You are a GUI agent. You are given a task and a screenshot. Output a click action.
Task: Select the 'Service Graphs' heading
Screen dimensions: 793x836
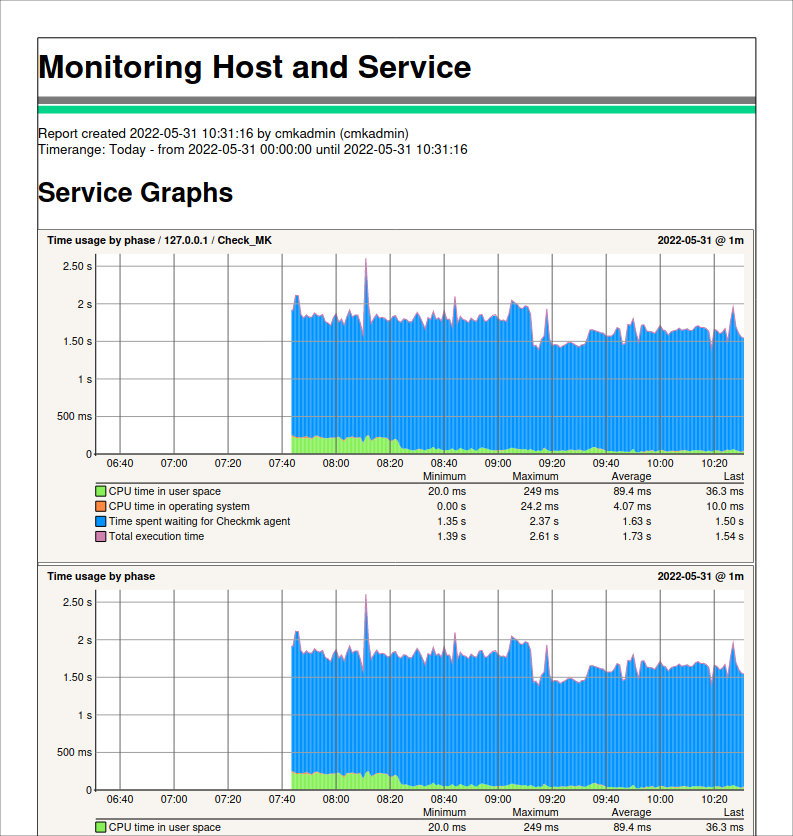click(135, 192)
